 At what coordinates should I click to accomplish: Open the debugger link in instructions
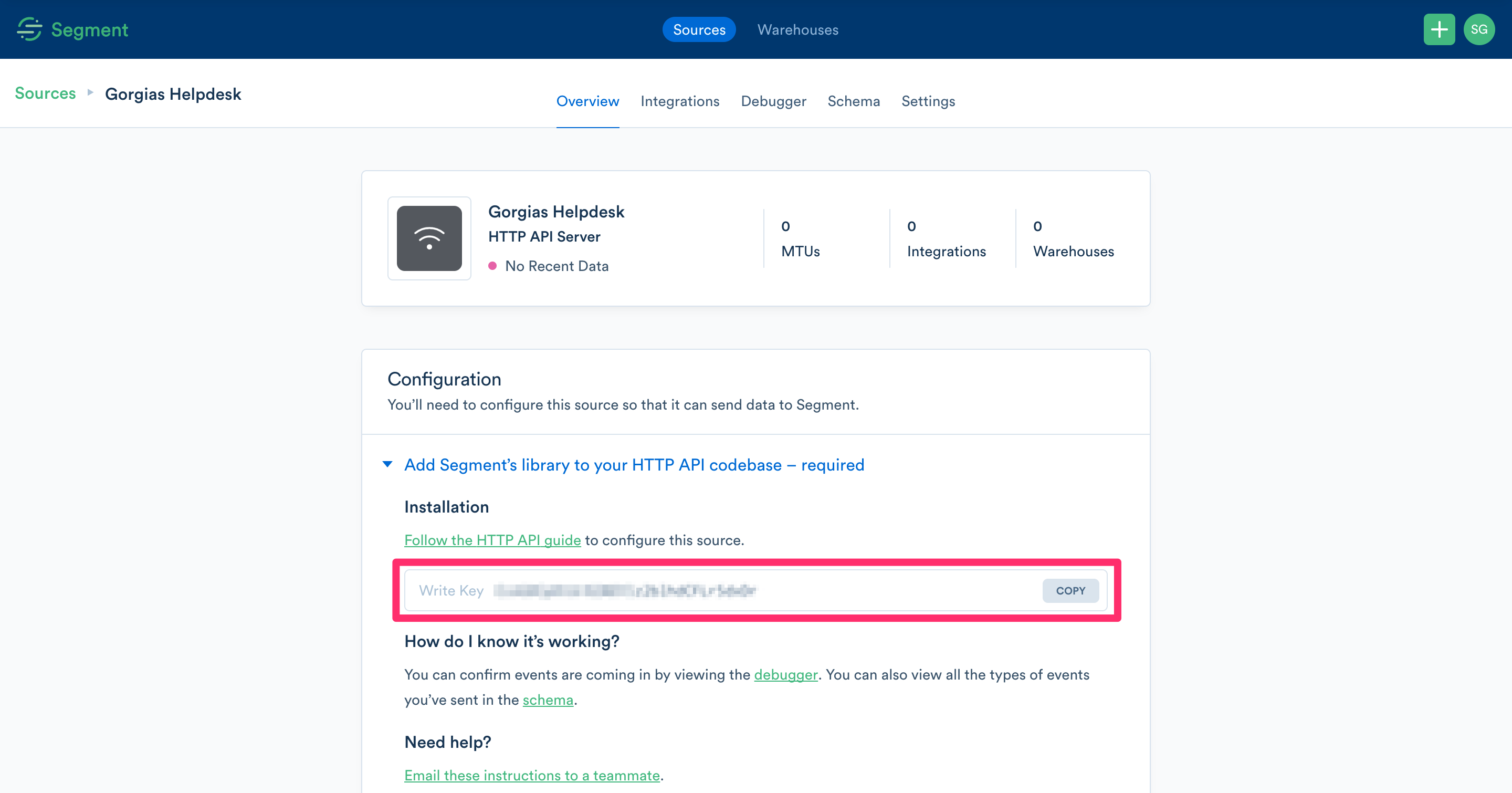coord(785,674)
